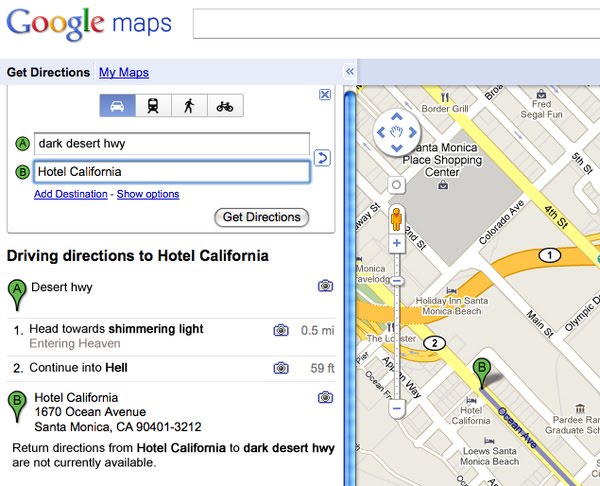Screen dimensions: 600x486
Task: Swap start and end points arrow
Action: point(322,158)
